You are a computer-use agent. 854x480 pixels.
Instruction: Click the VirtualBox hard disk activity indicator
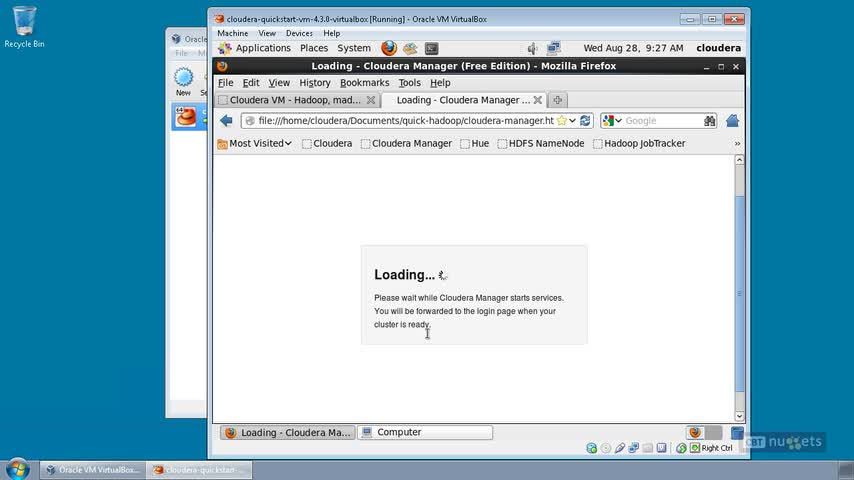click(591, 448)
